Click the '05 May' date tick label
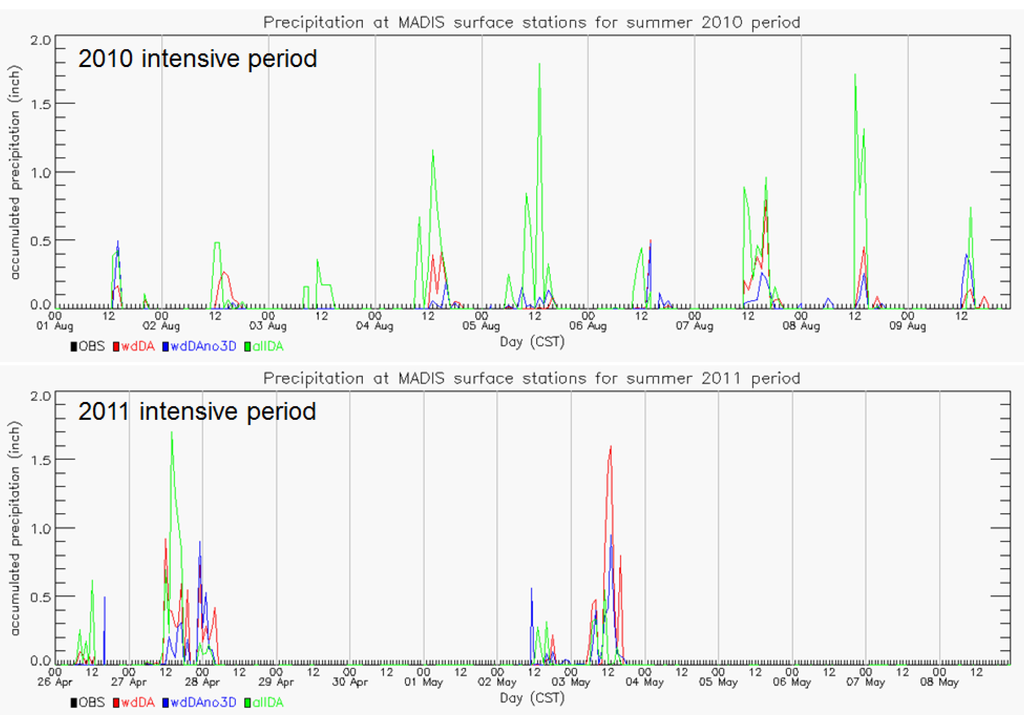 pyautogui.click(x=718, y=682)
